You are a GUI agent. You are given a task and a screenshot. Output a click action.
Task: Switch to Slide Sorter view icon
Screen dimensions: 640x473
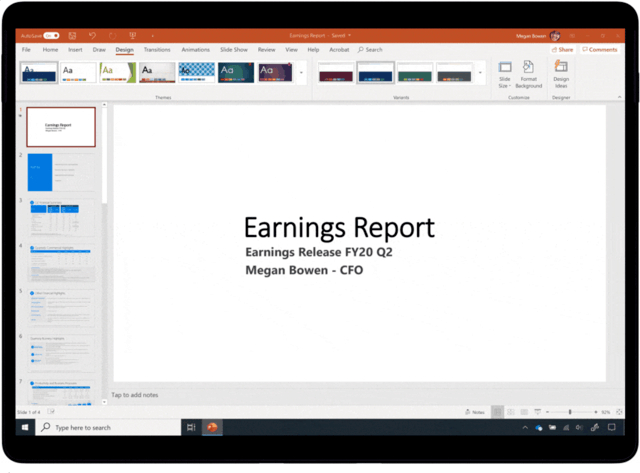512,412
